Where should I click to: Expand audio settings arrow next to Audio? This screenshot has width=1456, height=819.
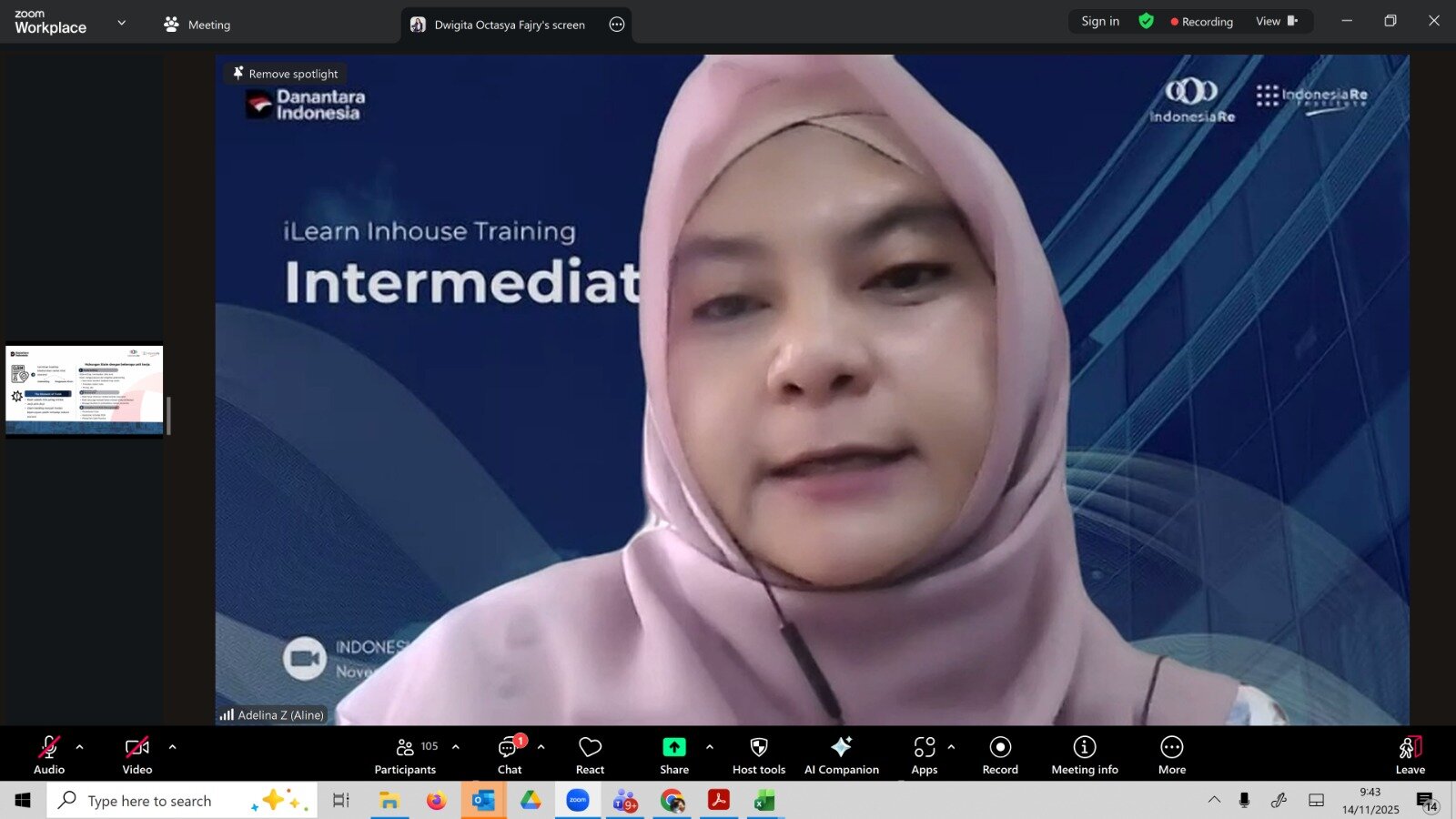tap(80, 747)
